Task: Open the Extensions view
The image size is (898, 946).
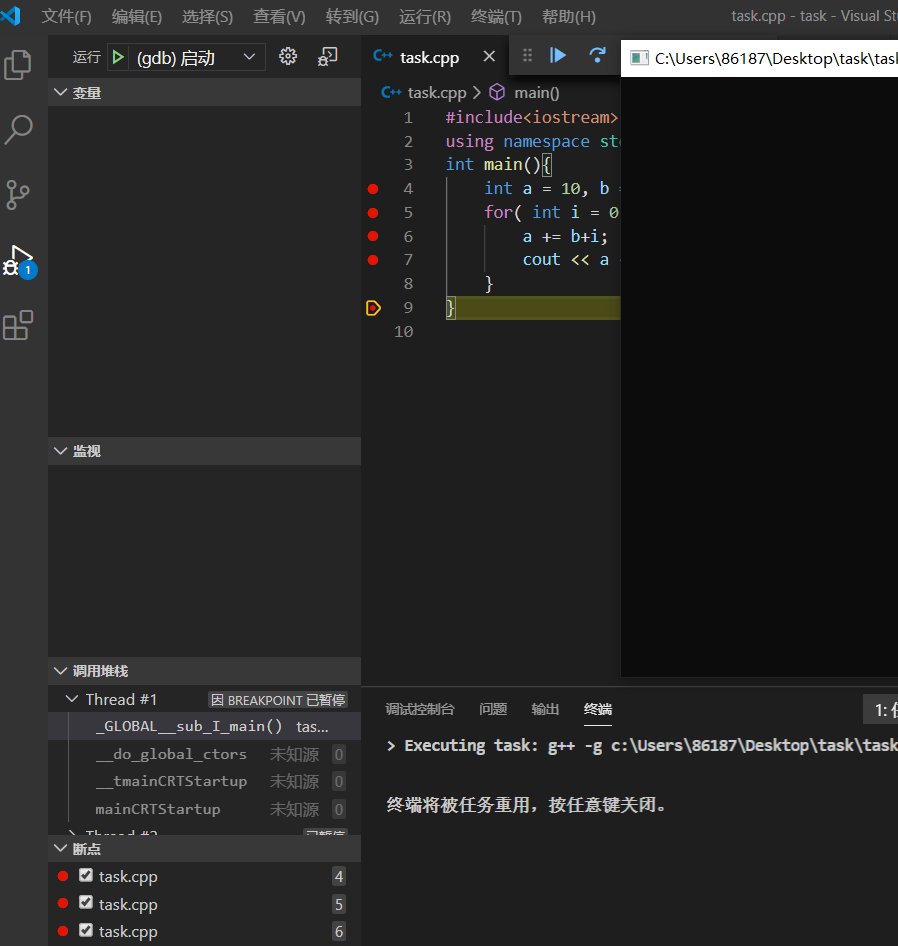Action: click(18, 326)
